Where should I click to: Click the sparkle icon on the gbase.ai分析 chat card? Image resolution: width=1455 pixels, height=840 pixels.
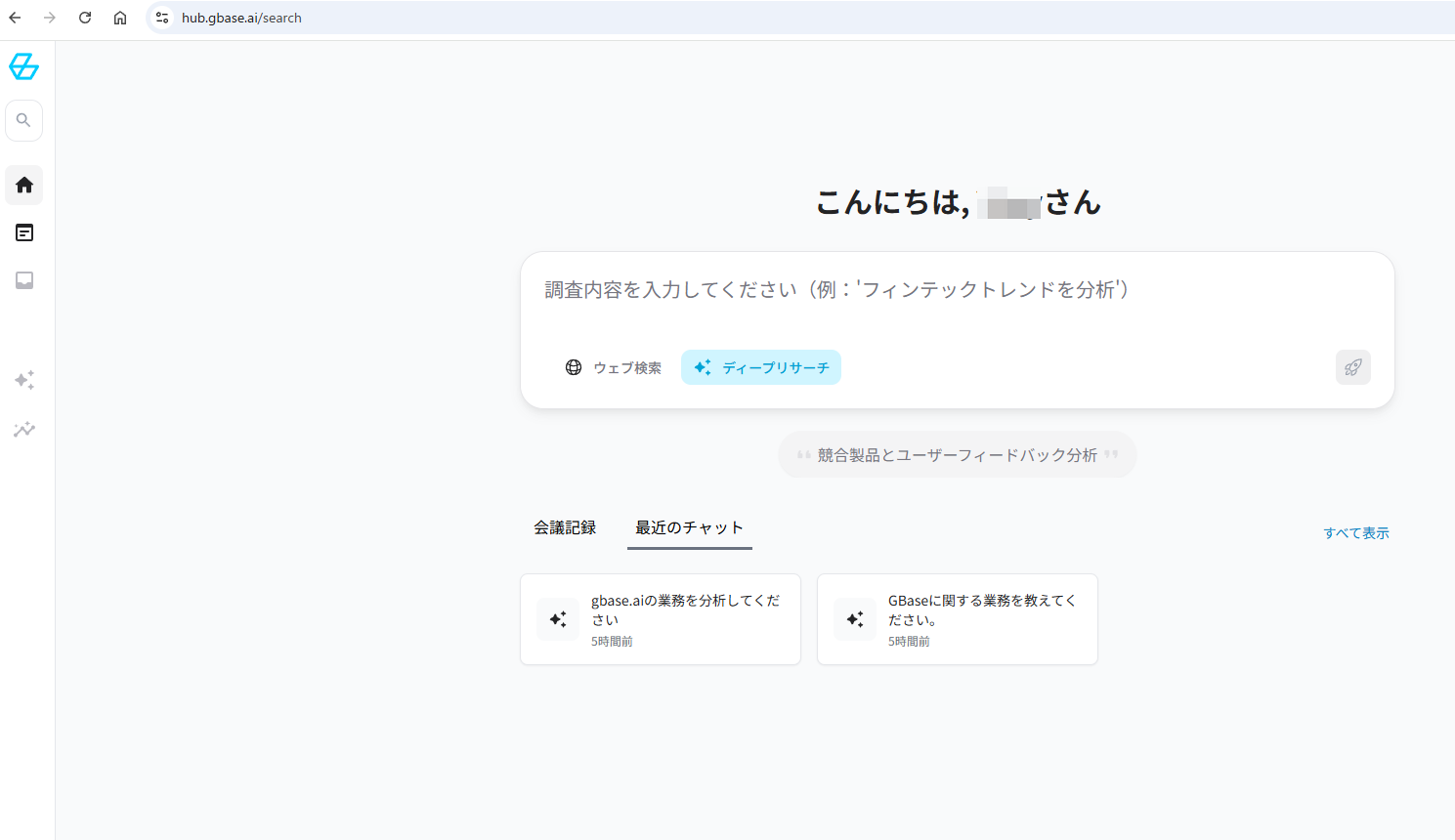pos(557,618)
